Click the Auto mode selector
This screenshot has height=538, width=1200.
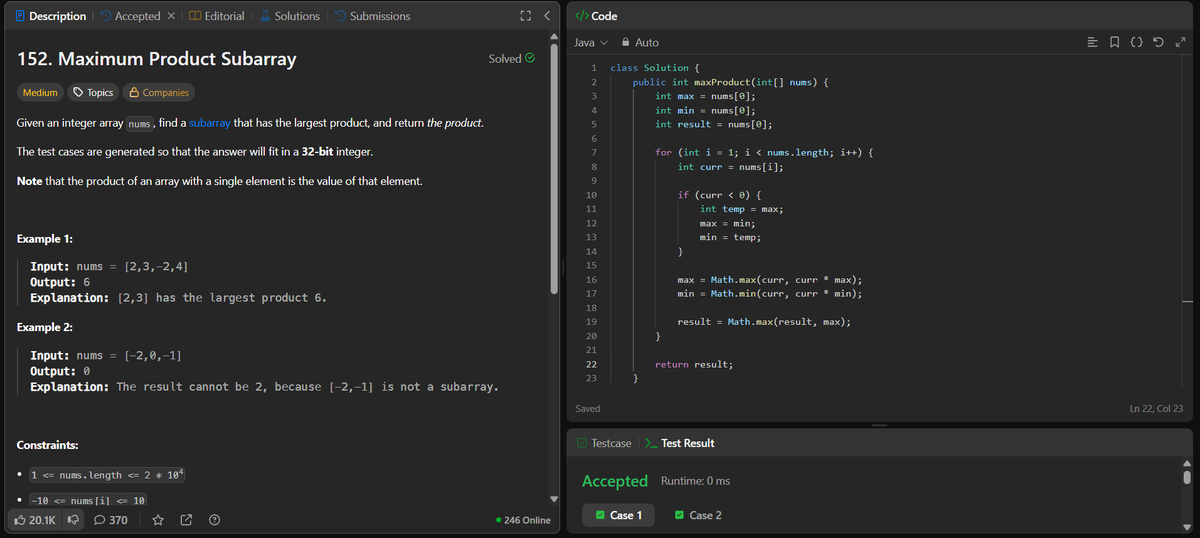point(640,42)
